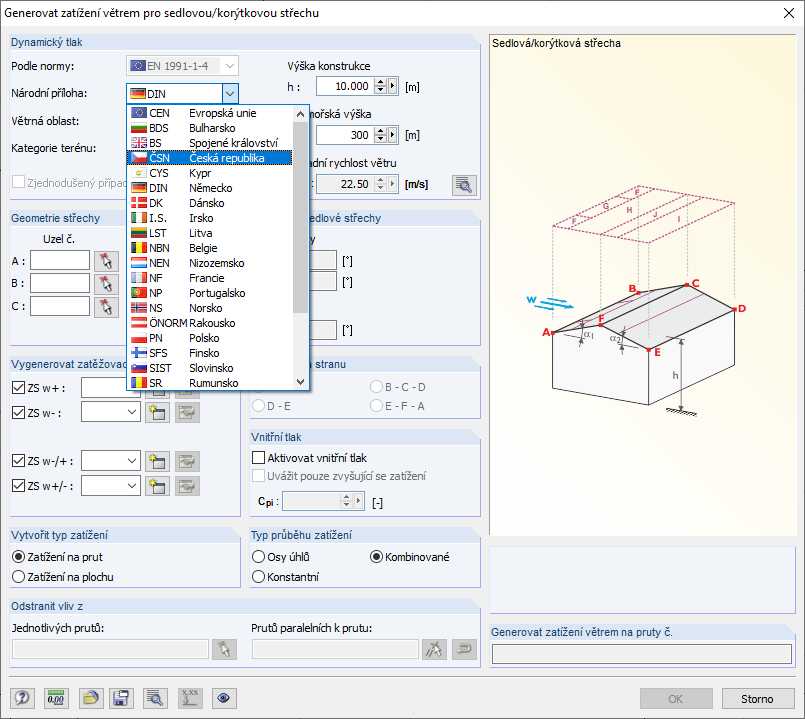The height and width of the screenshot is (719, 805).
Task: Click the open folder load settings icon
Action: [90, 698]
